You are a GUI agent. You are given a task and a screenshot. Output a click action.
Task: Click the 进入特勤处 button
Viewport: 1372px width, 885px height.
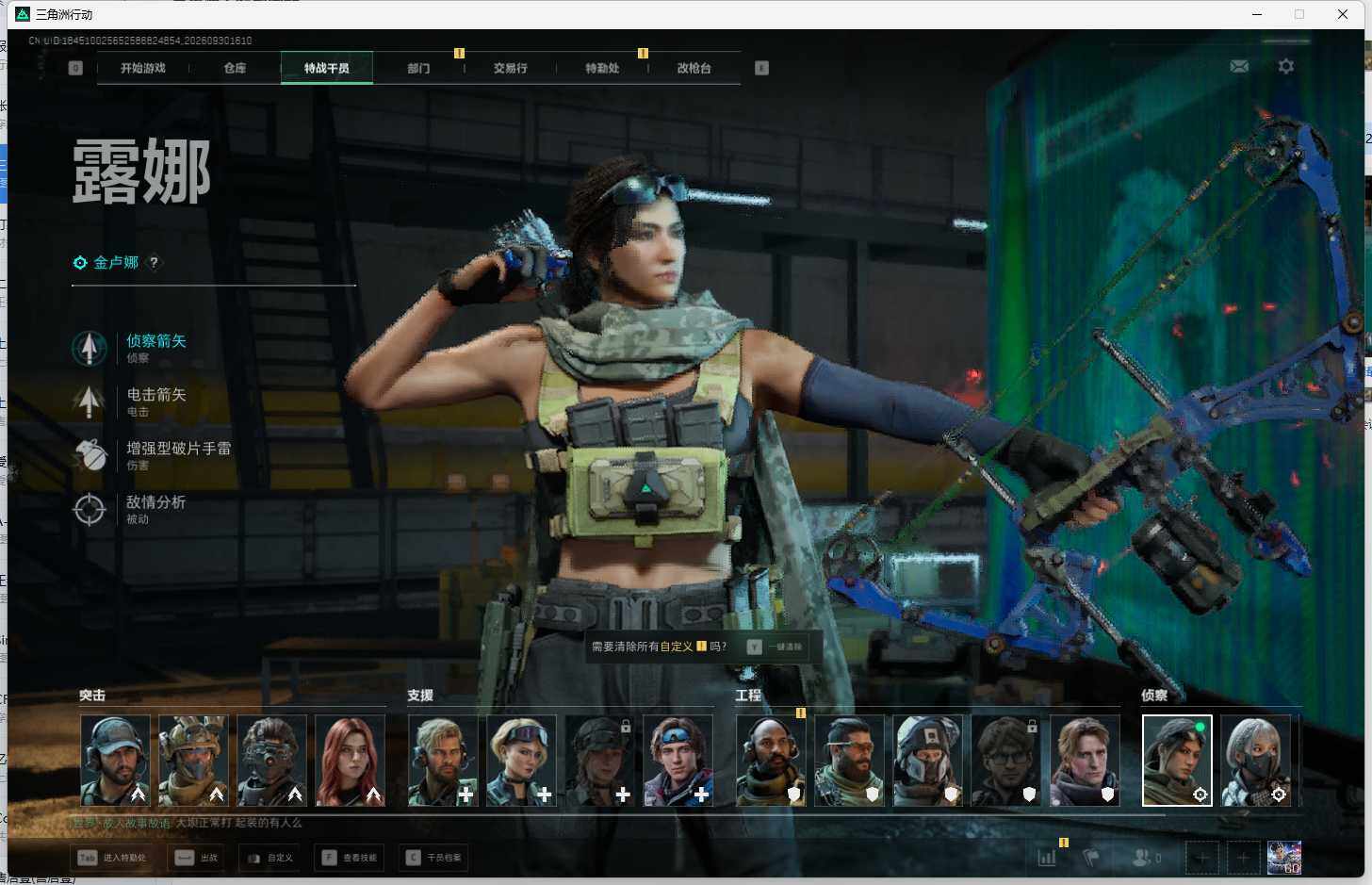pyautogui.click(x=113, y=858)
